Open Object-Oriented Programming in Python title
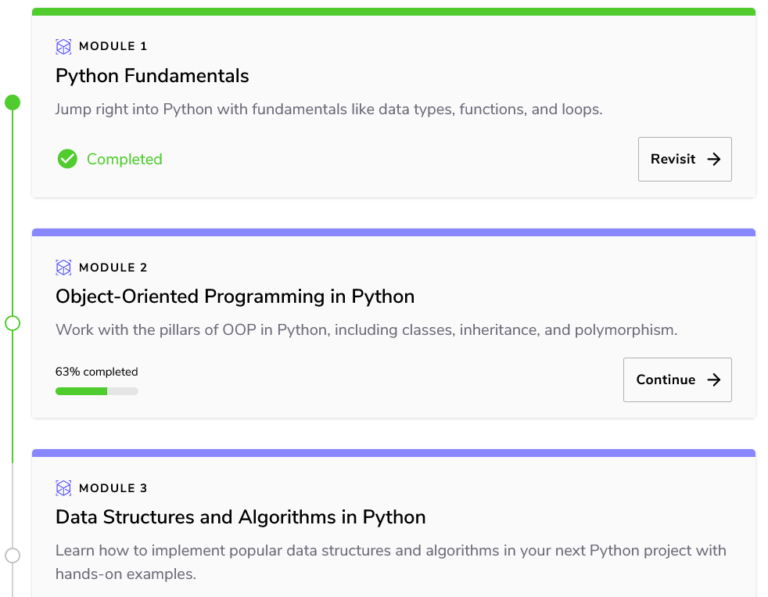Viewport: 768px width, 597px height. click(235, 297)
